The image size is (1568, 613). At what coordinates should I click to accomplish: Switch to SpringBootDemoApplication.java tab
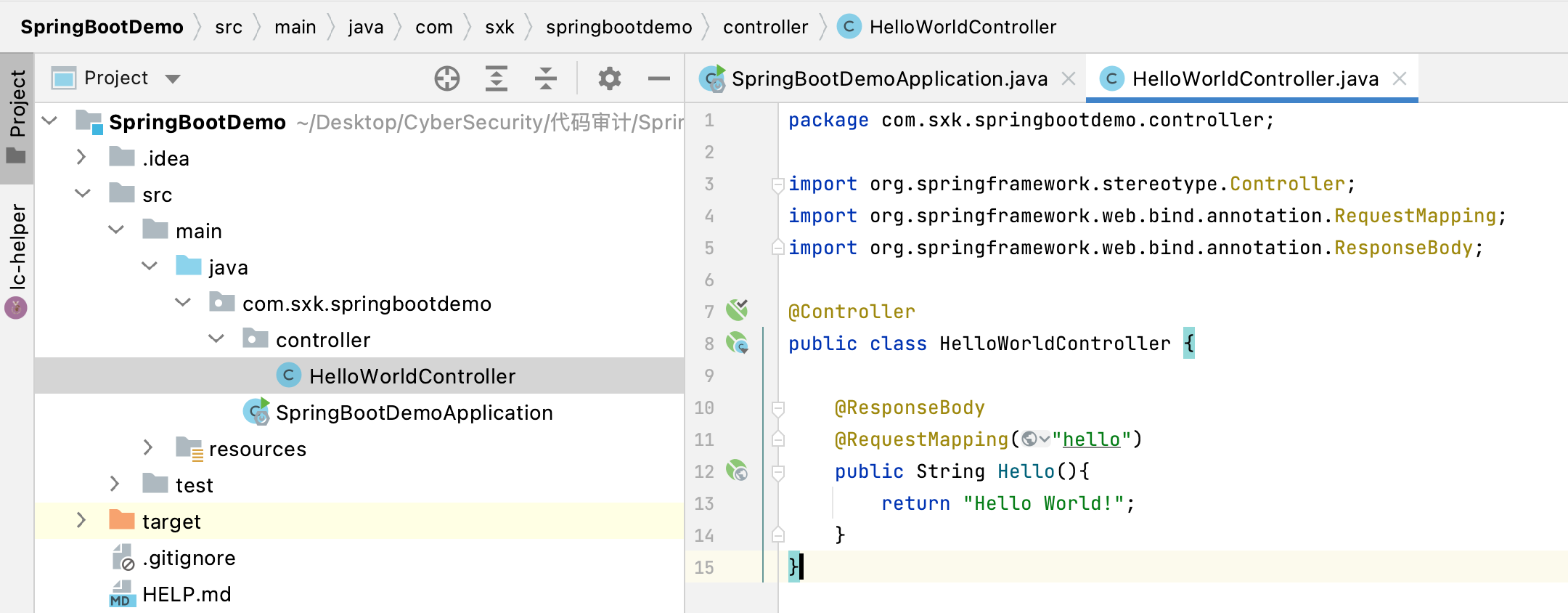(889, 78)
